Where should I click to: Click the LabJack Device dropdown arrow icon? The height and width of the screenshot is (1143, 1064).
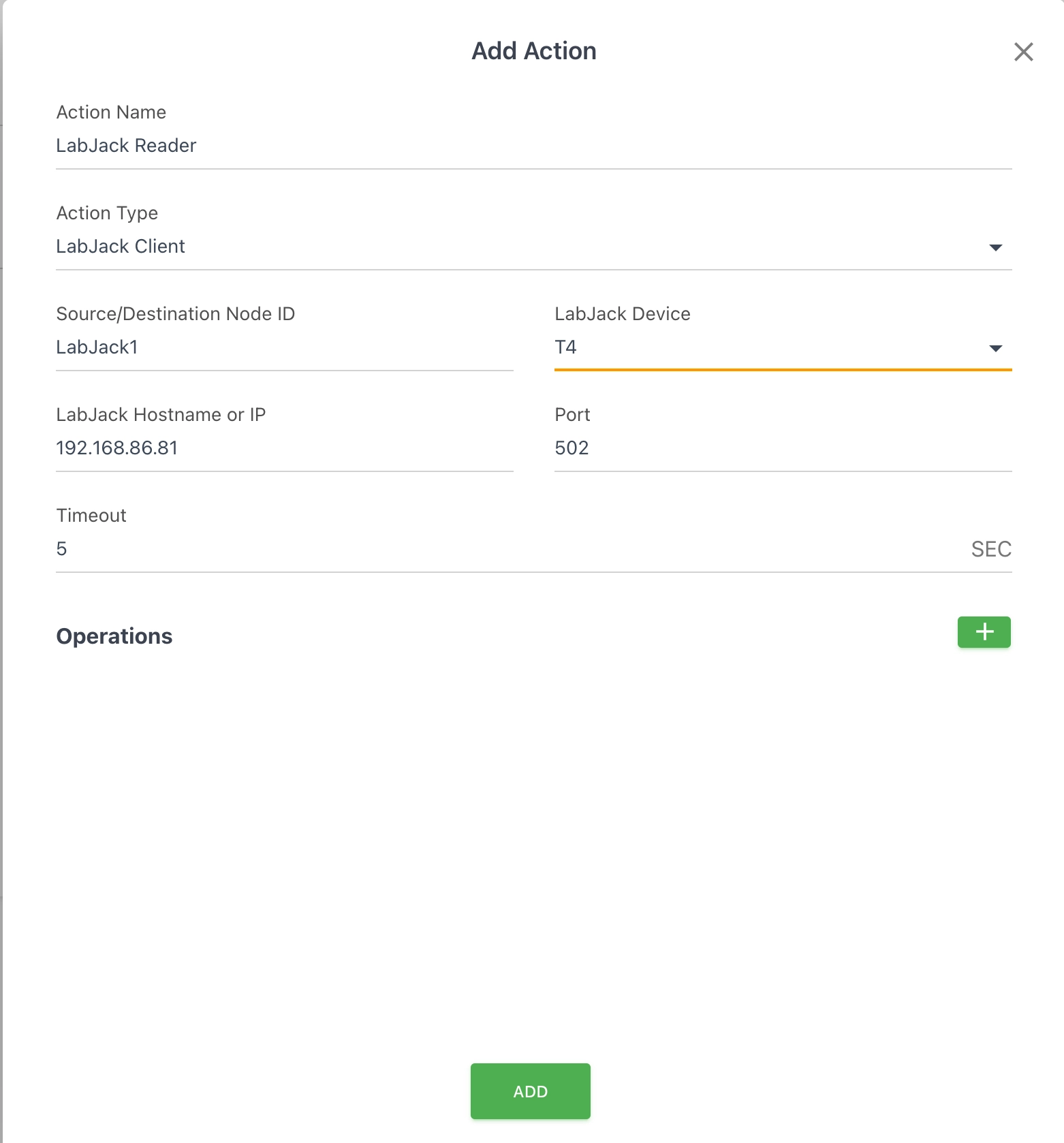(x=995, y=348)
